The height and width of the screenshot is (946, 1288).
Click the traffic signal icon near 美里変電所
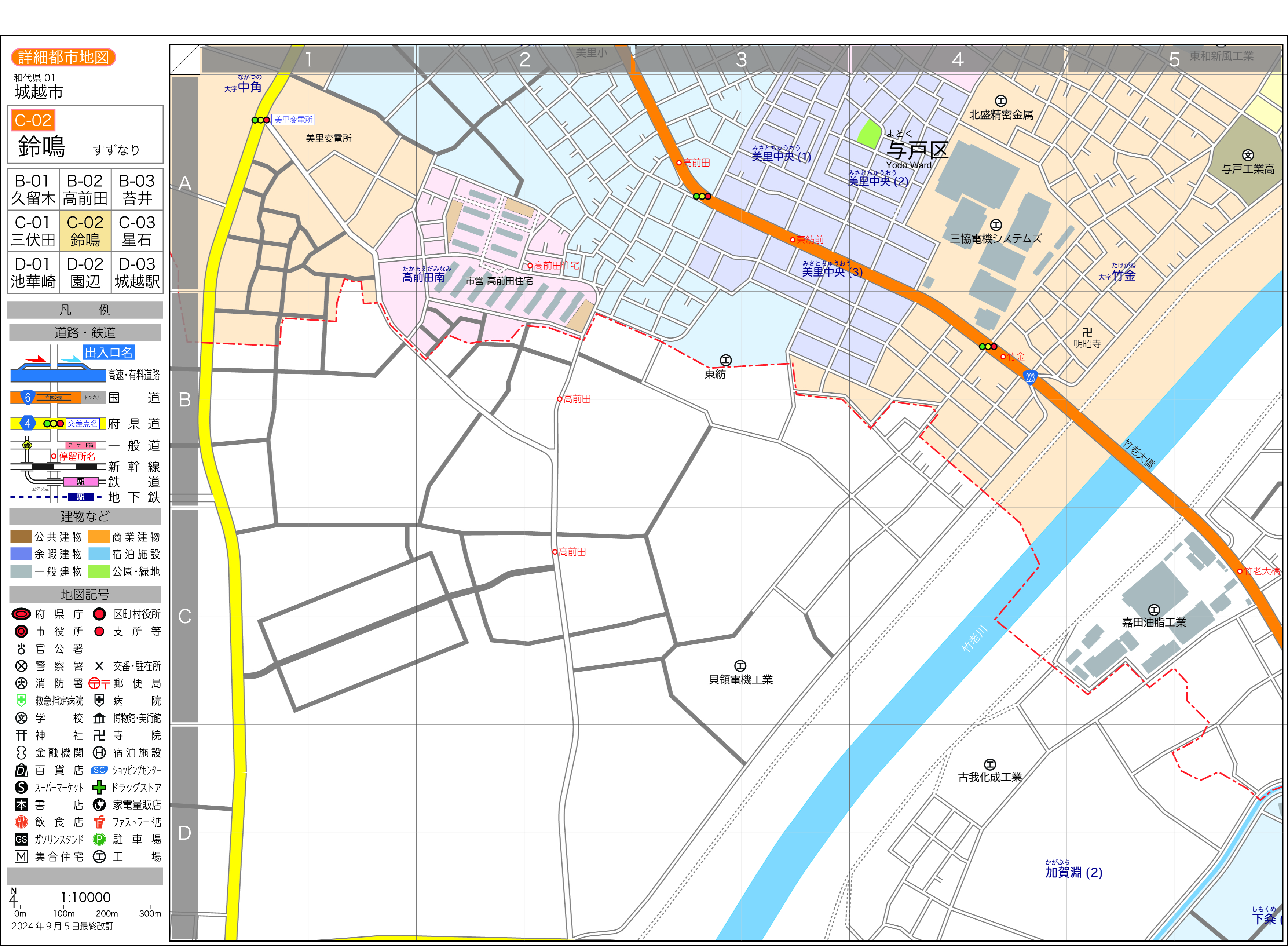[x=260, y=120]
